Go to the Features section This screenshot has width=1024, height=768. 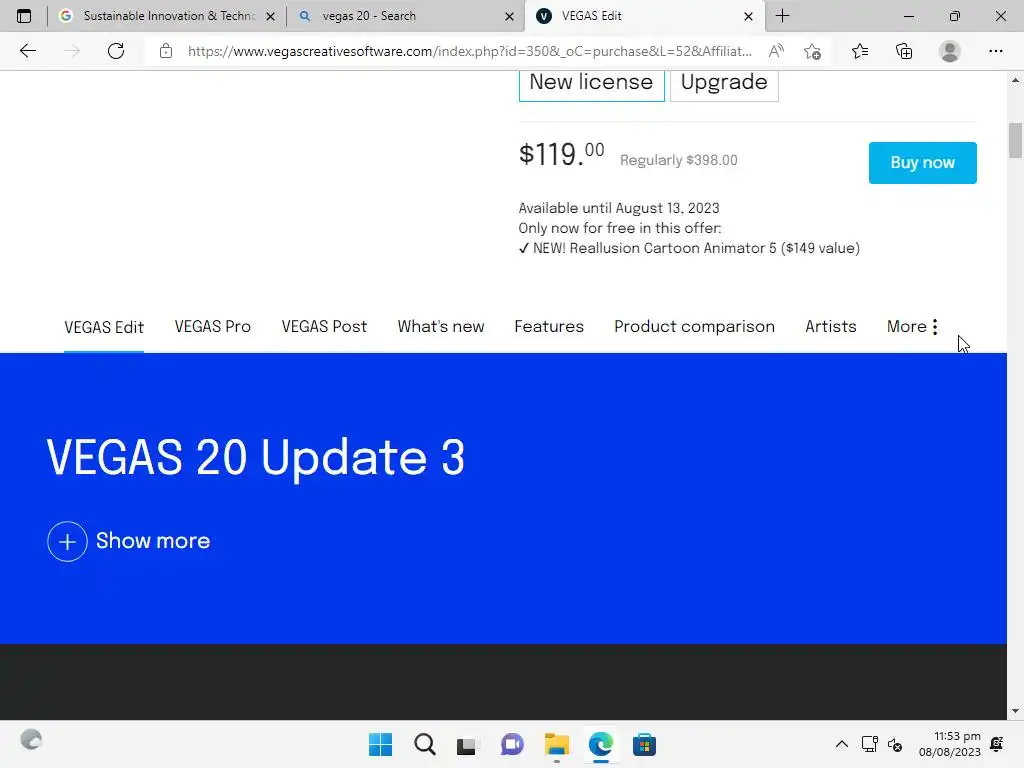click(x=549, y=327)
